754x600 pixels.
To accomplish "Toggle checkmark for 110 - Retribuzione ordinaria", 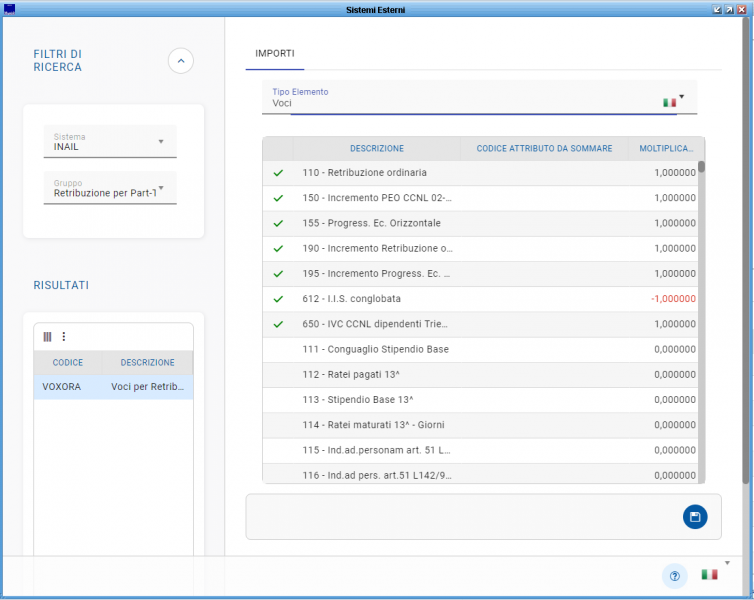I will tap(278, 173).
